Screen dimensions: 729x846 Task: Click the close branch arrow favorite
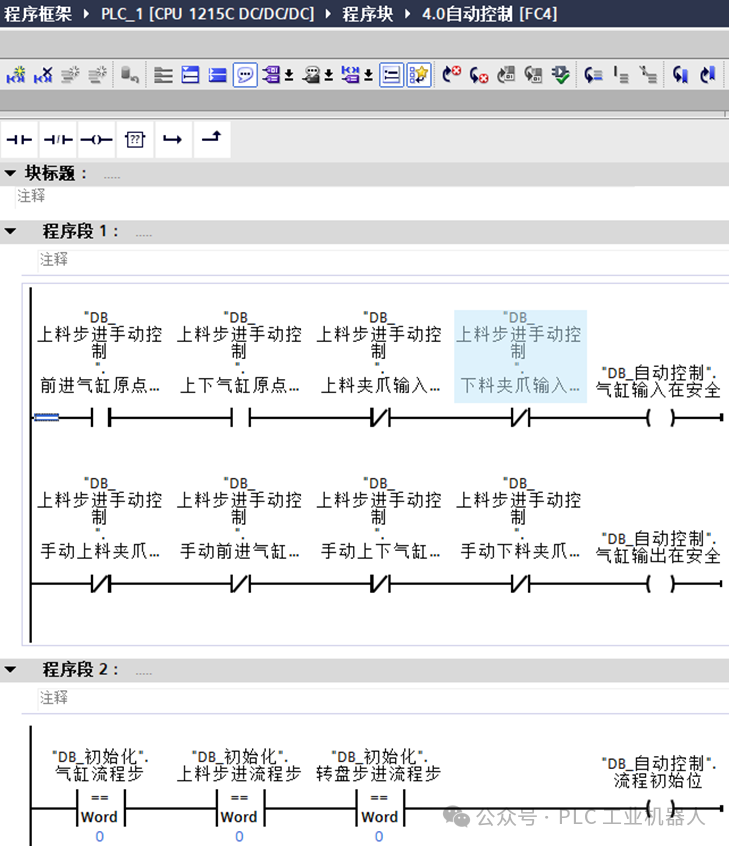[212, 140]
